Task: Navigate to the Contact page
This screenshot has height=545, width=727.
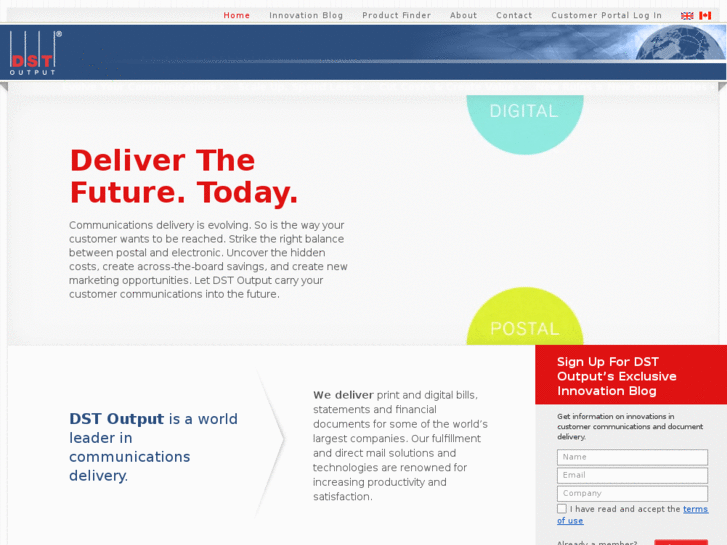Action: click(514, 15)
